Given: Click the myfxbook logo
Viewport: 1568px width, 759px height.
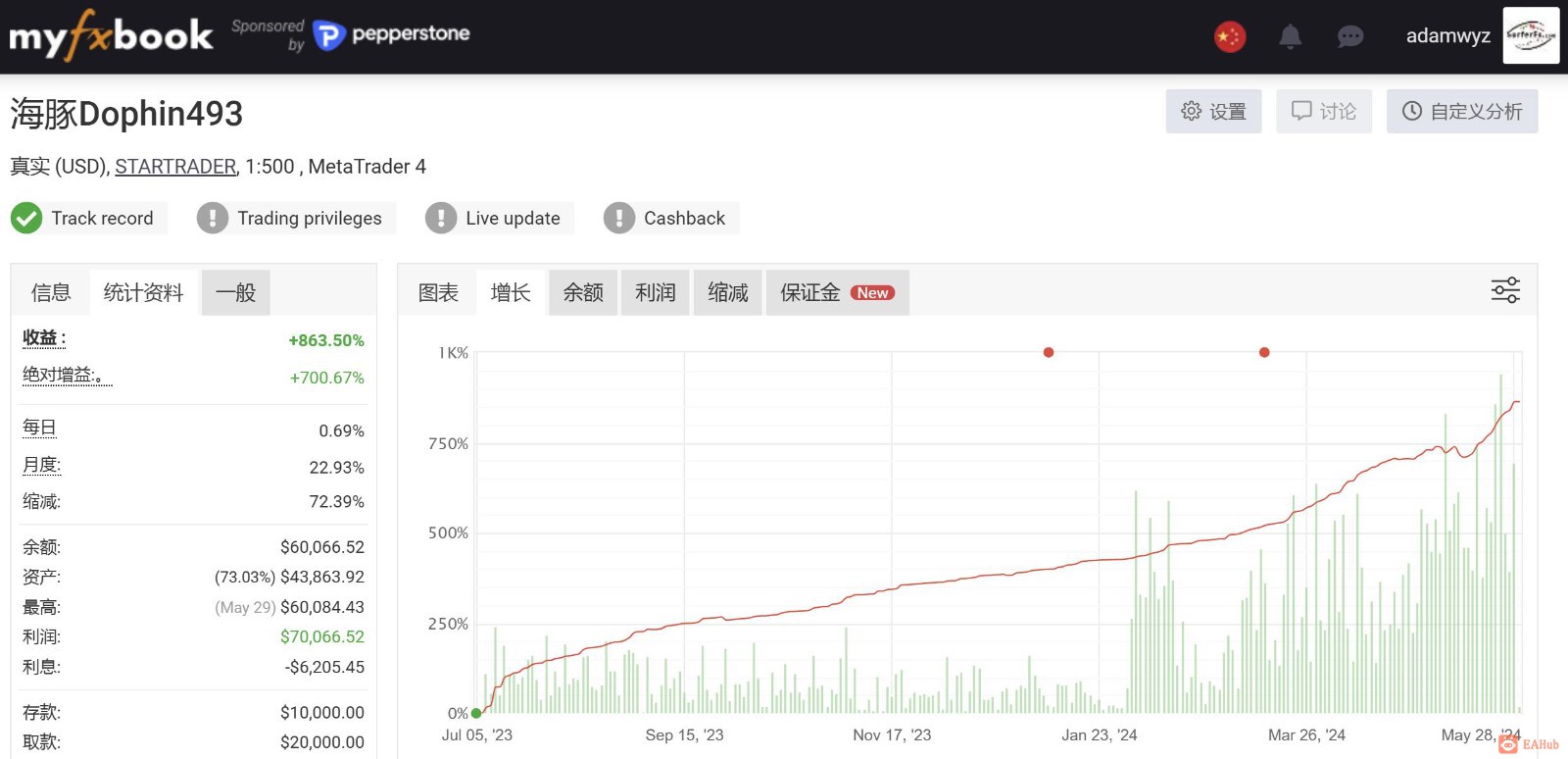Looking at the screenshot, I should click(x=111, y=35).
